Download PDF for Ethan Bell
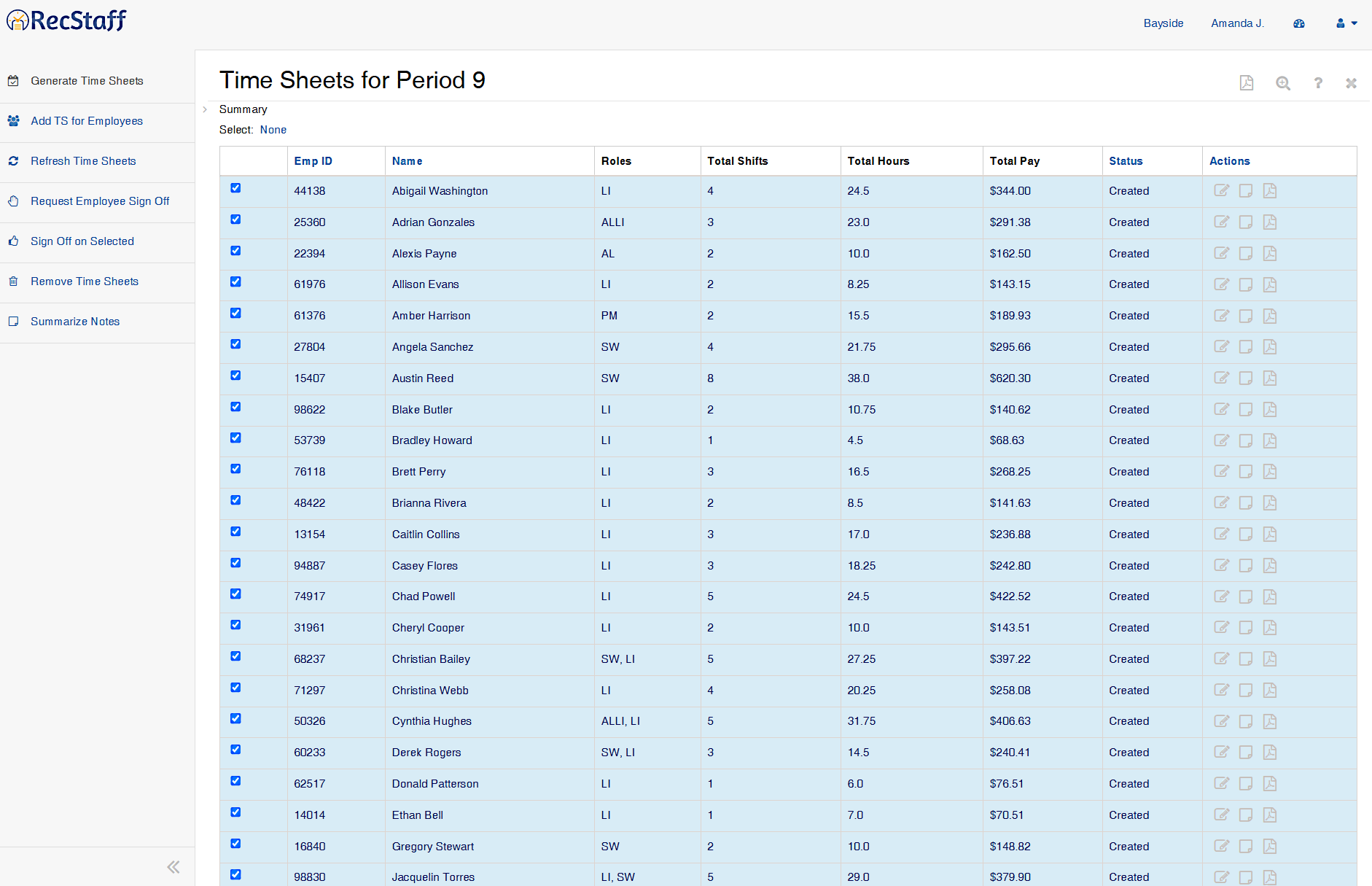 (x=1270, y=815)
